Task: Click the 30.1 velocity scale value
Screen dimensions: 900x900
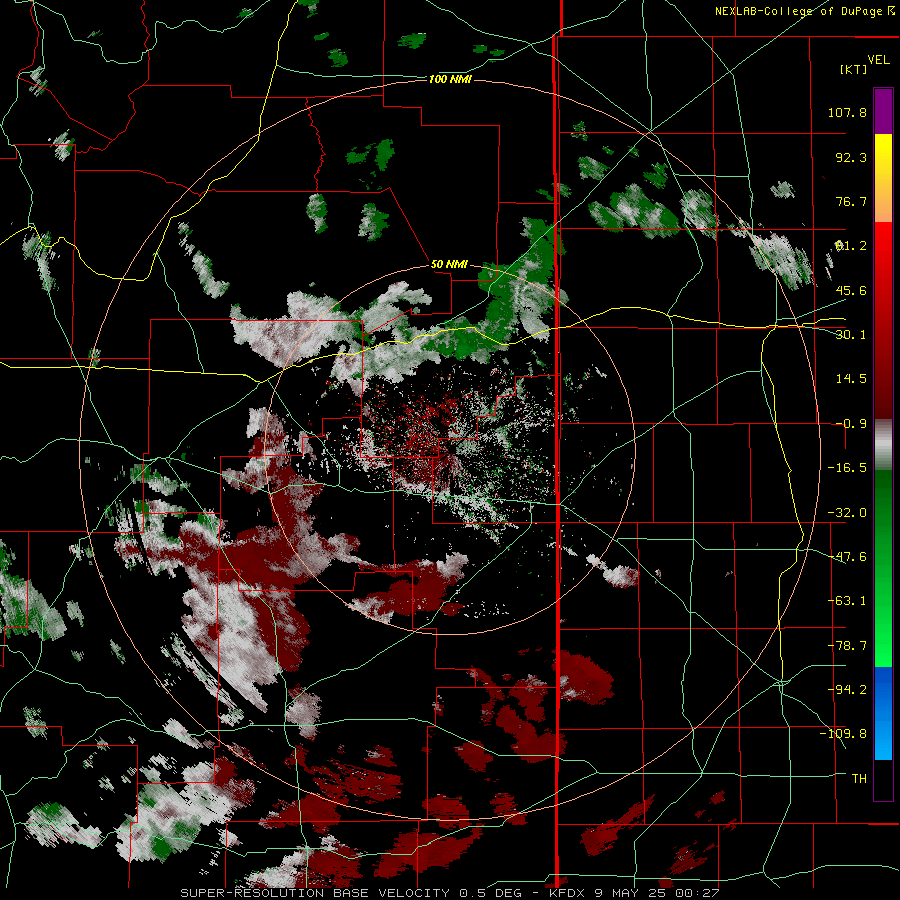Action: click(x=851, y=335)
